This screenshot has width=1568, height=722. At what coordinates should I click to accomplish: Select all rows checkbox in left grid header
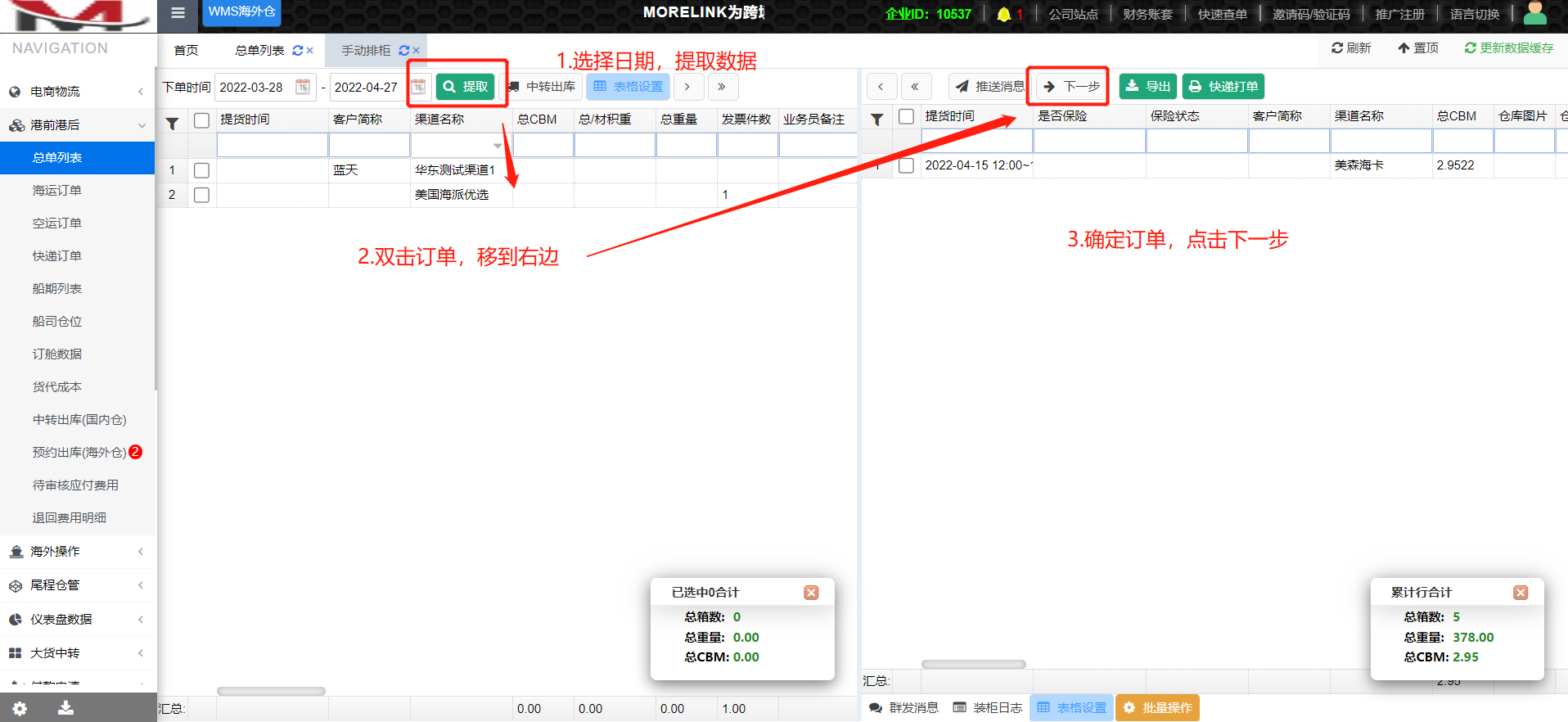(202, 120)
